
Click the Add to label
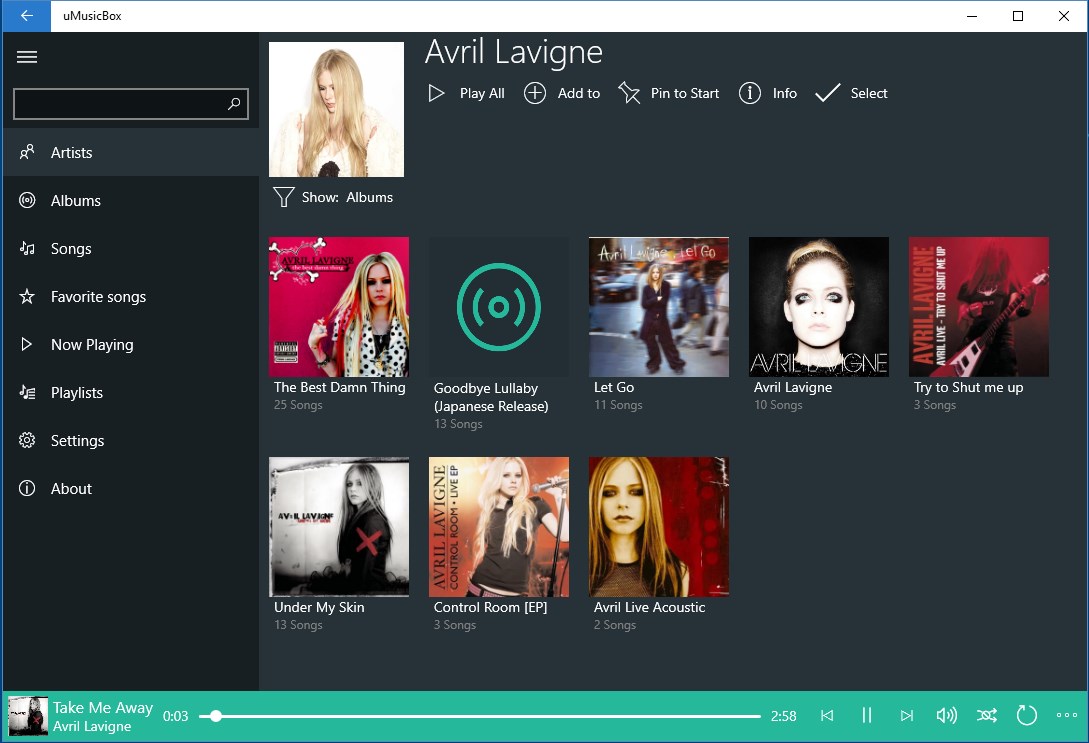point(579,93)
